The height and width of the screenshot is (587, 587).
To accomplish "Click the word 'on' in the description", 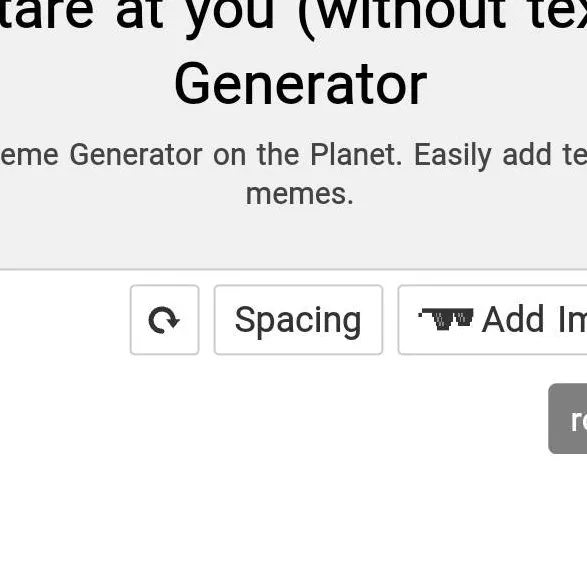I will click(229, 156).
